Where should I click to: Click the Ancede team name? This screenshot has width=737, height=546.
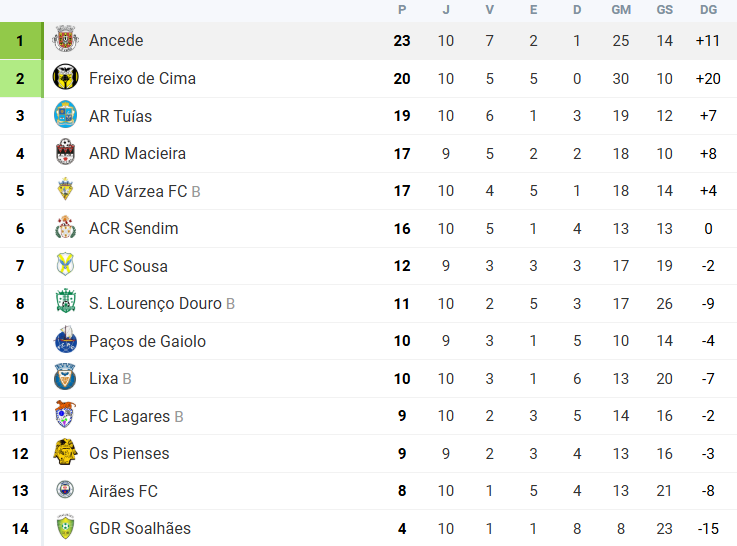pos(116,40)
